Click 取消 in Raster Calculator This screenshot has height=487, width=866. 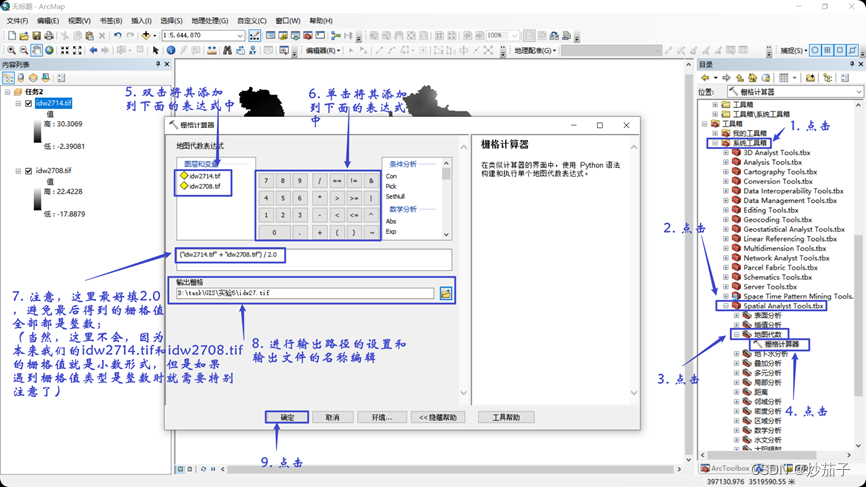[332, 417]
